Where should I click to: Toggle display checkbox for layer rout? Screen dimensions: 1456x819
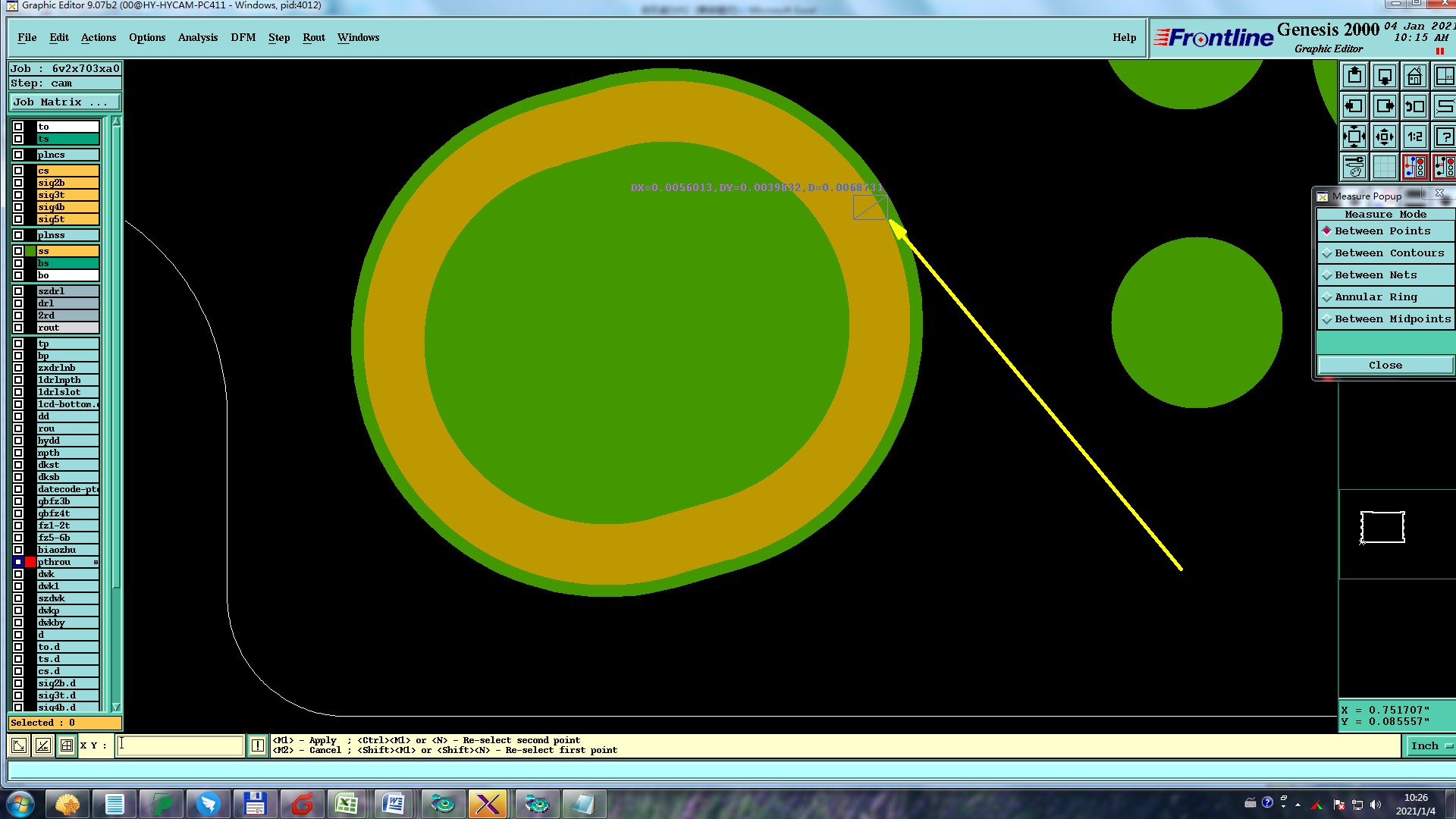18,328
